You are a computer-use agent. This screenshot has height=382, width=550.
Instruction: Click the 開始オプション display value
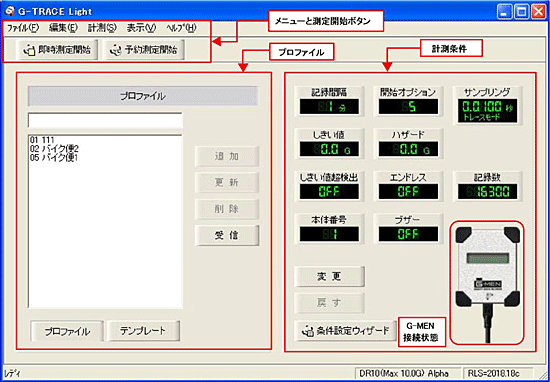(408, 107)
